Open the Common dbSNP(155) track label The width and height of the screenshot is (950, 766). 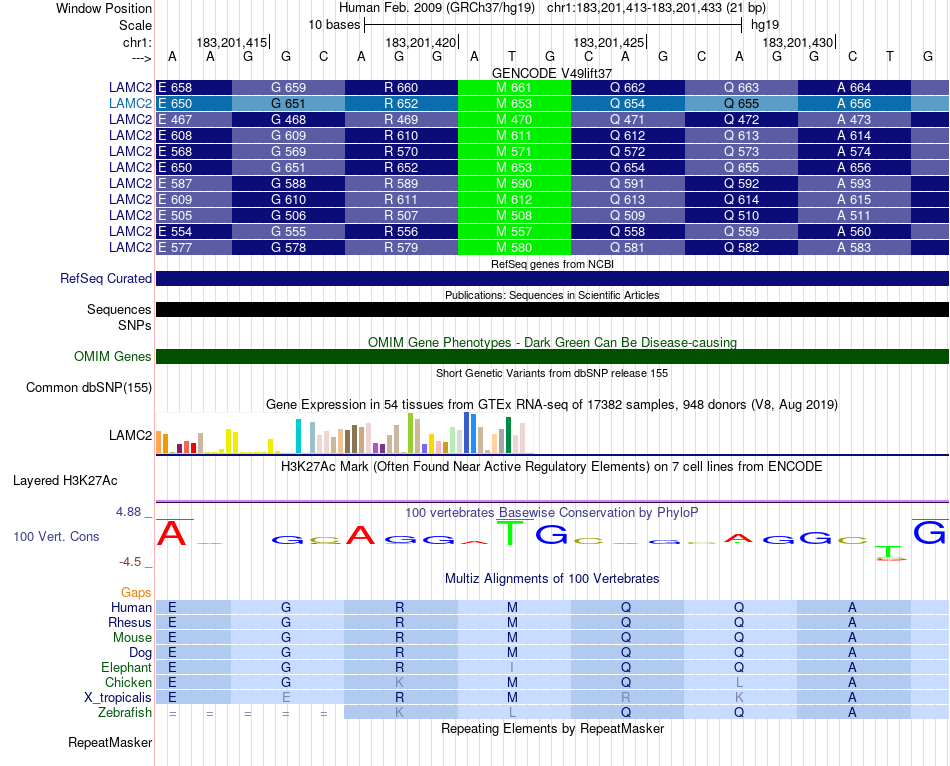[88, 387]
